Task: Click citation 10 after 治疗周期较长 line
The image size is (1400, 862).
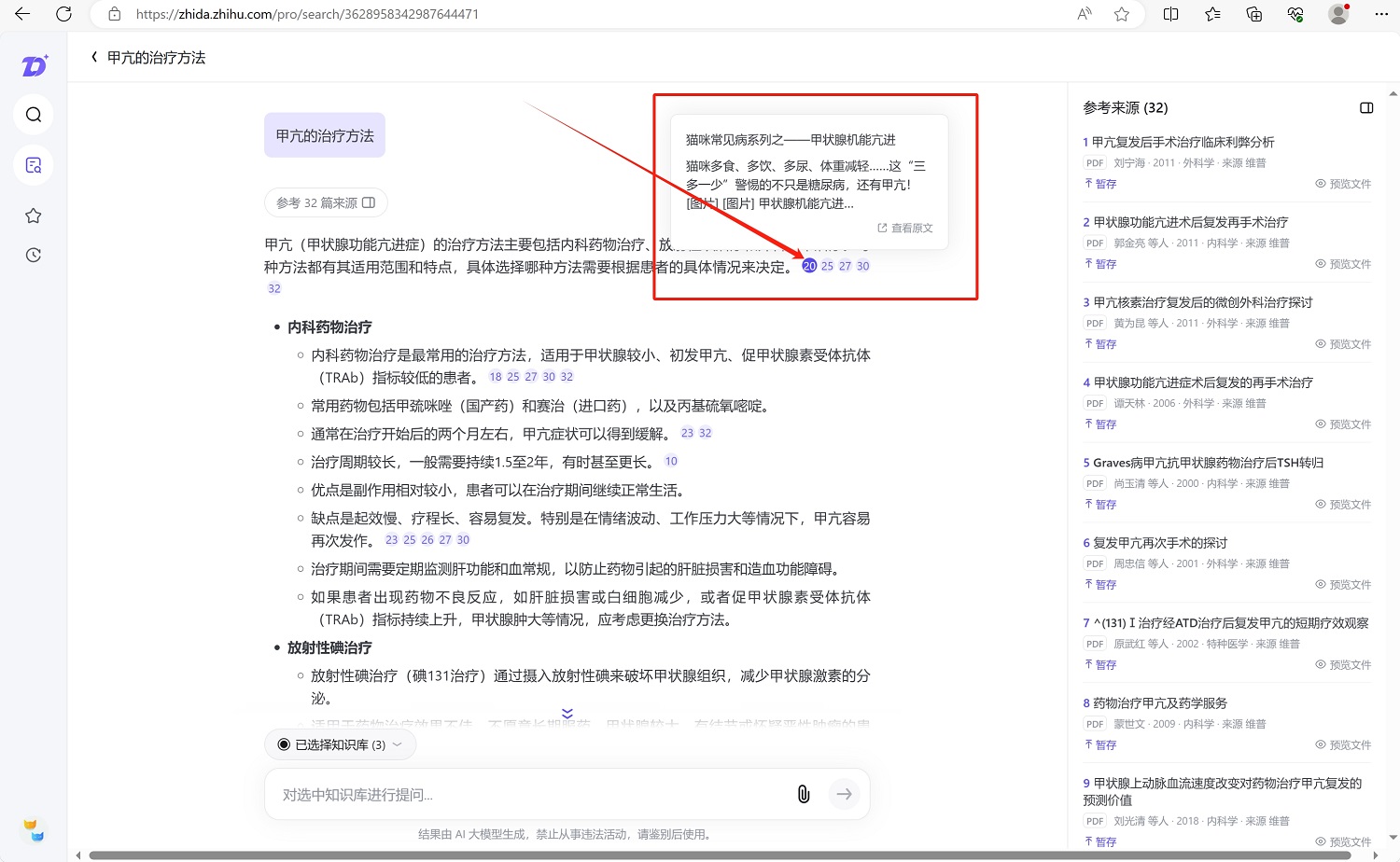Action: [x=671, y=461]
